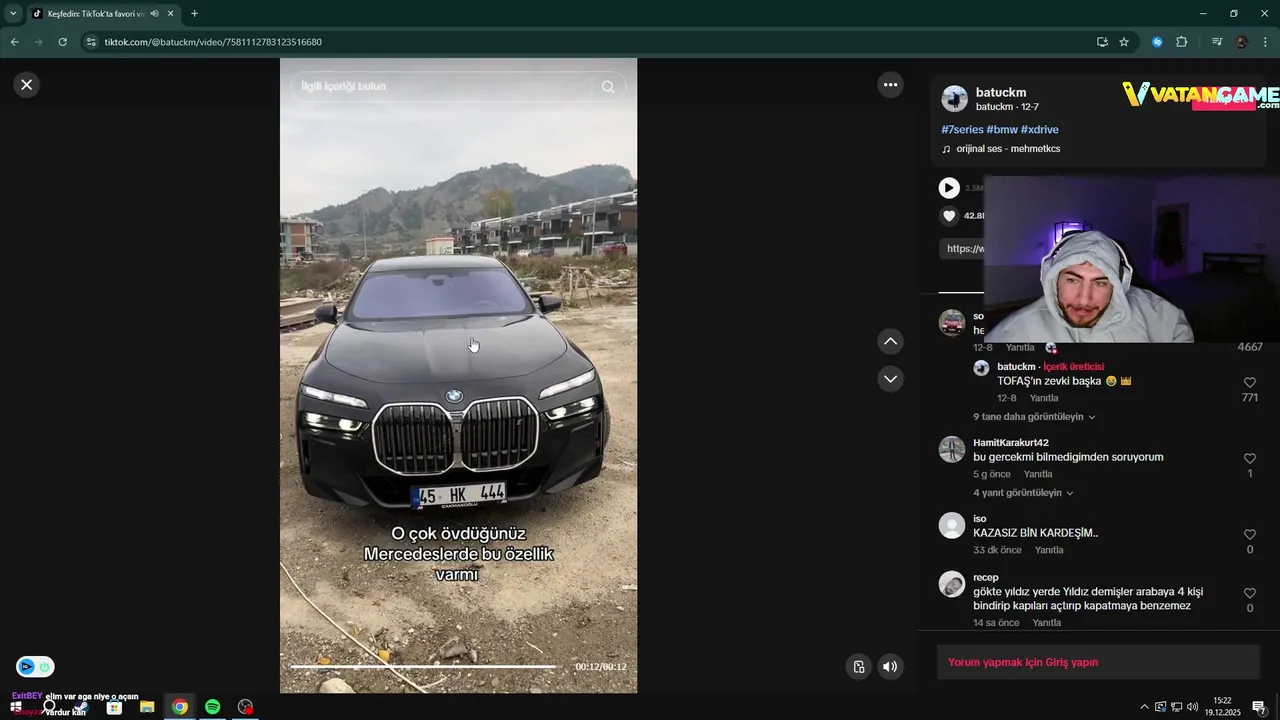Open batuckm profile avatar
The image size is (1280, 720).
coord(955,98)
